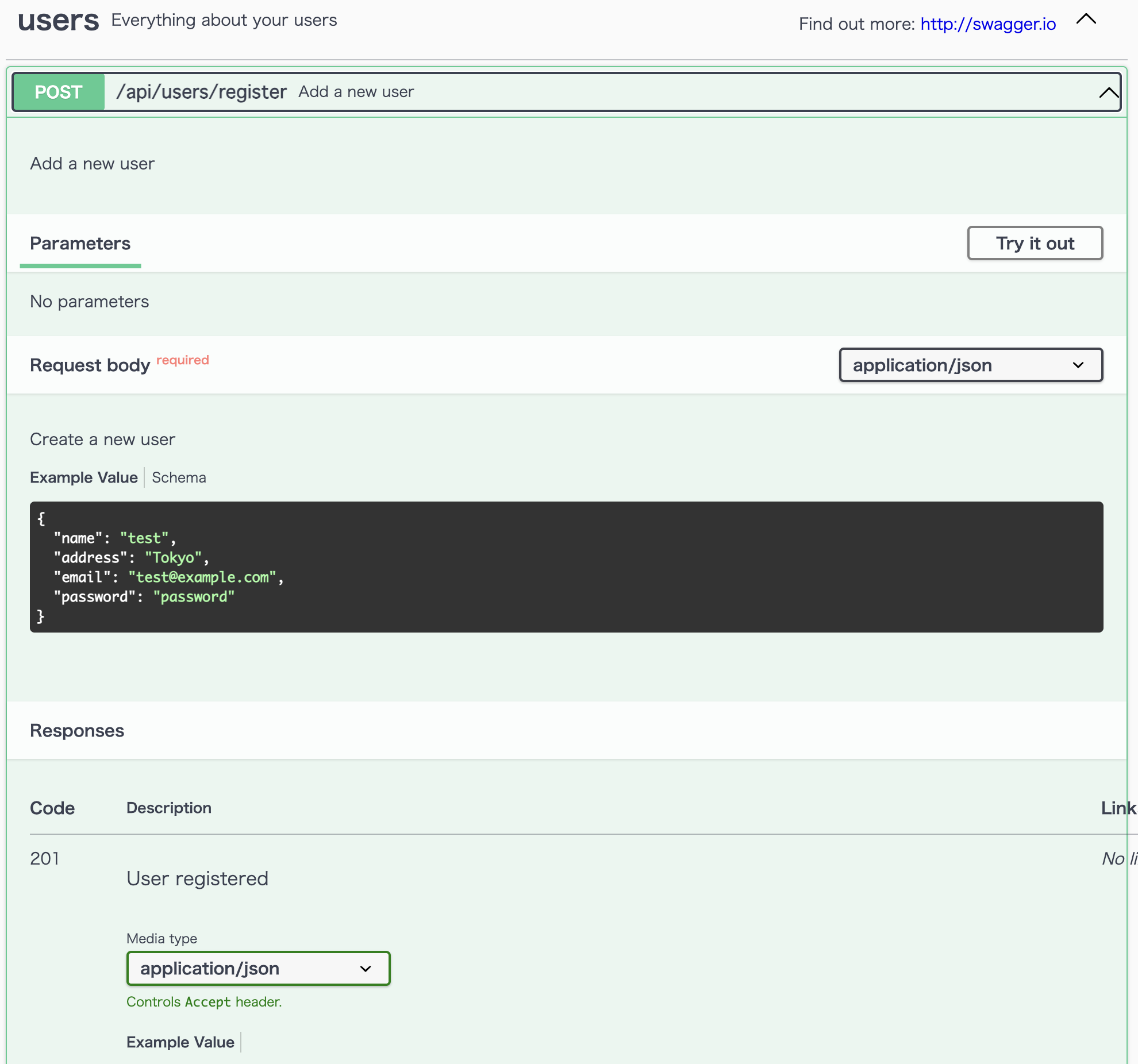Click the green POST method badge

click(x=59, y=92)
